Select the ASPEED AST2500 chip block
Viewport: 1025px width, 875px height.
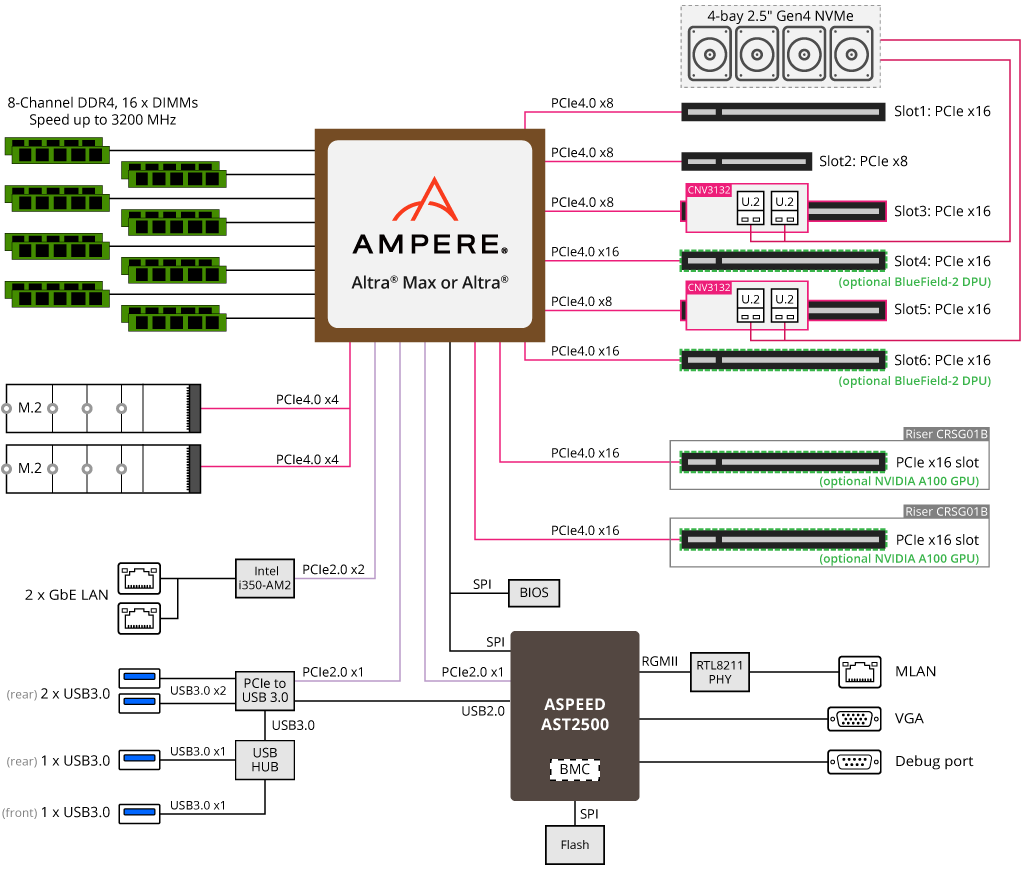[x=574, y=714]
